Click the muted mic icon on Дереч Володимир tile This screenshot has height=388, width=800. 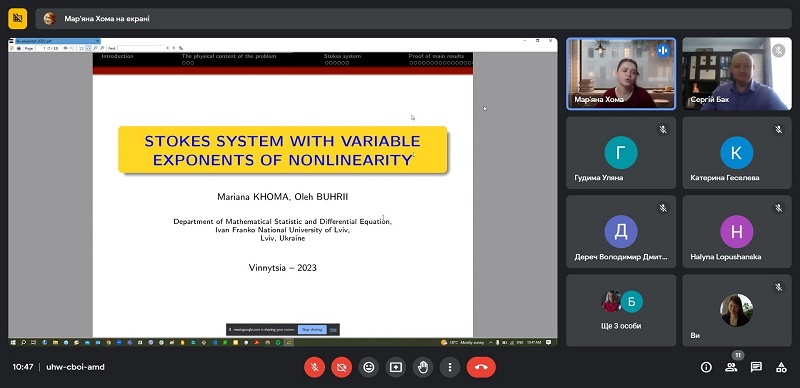point(663,208)
